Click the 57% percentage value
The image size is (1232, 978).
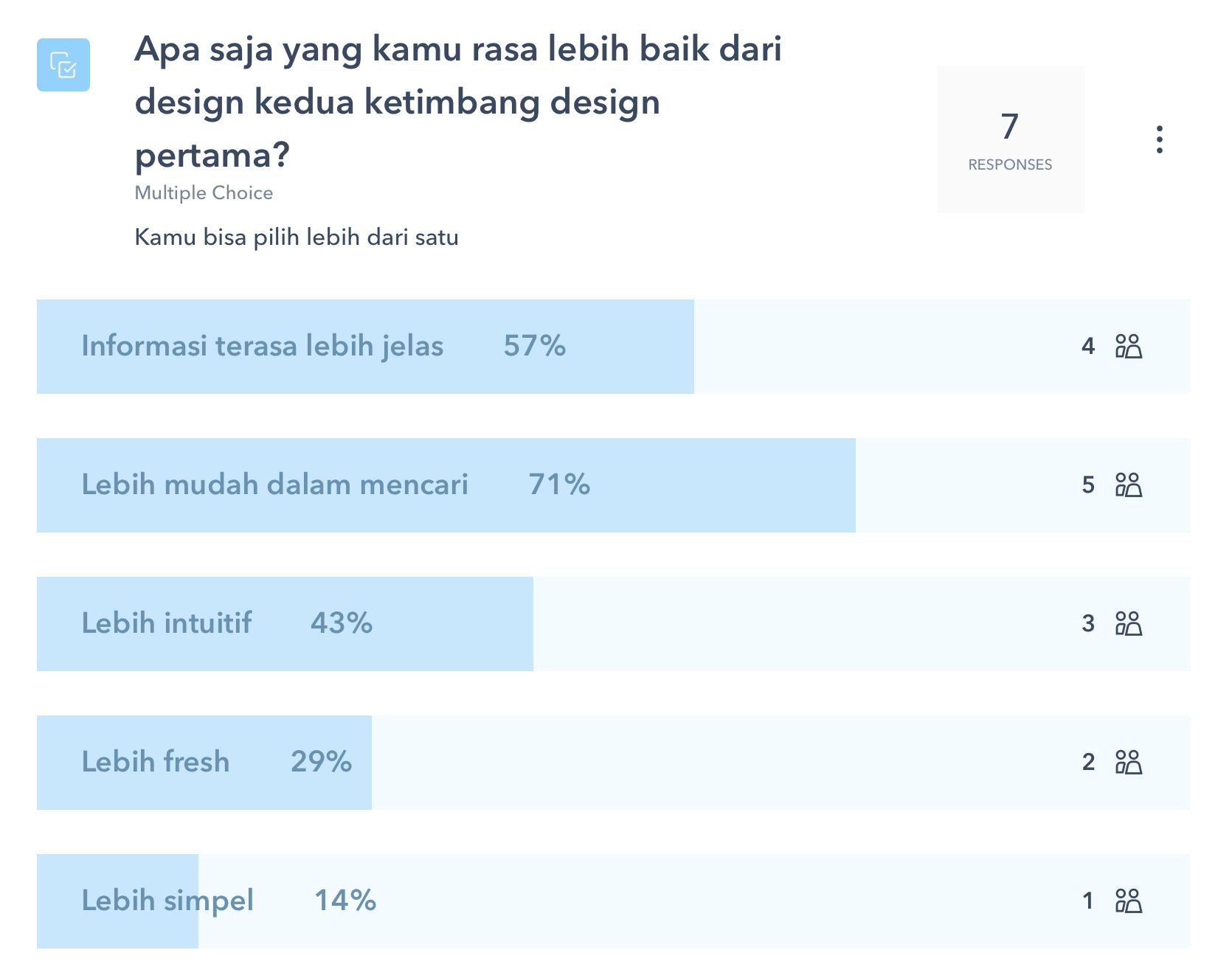[535, 346]
